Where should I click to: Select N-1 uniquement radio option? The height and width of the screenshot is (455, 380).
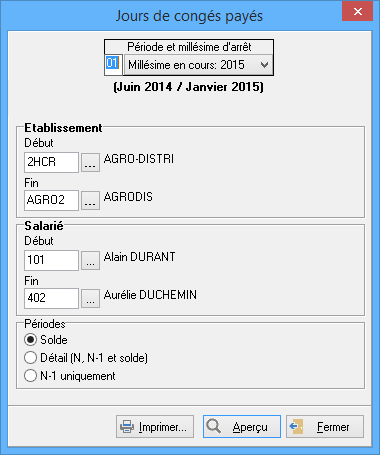pyautogui.click(x=30, y=376)
